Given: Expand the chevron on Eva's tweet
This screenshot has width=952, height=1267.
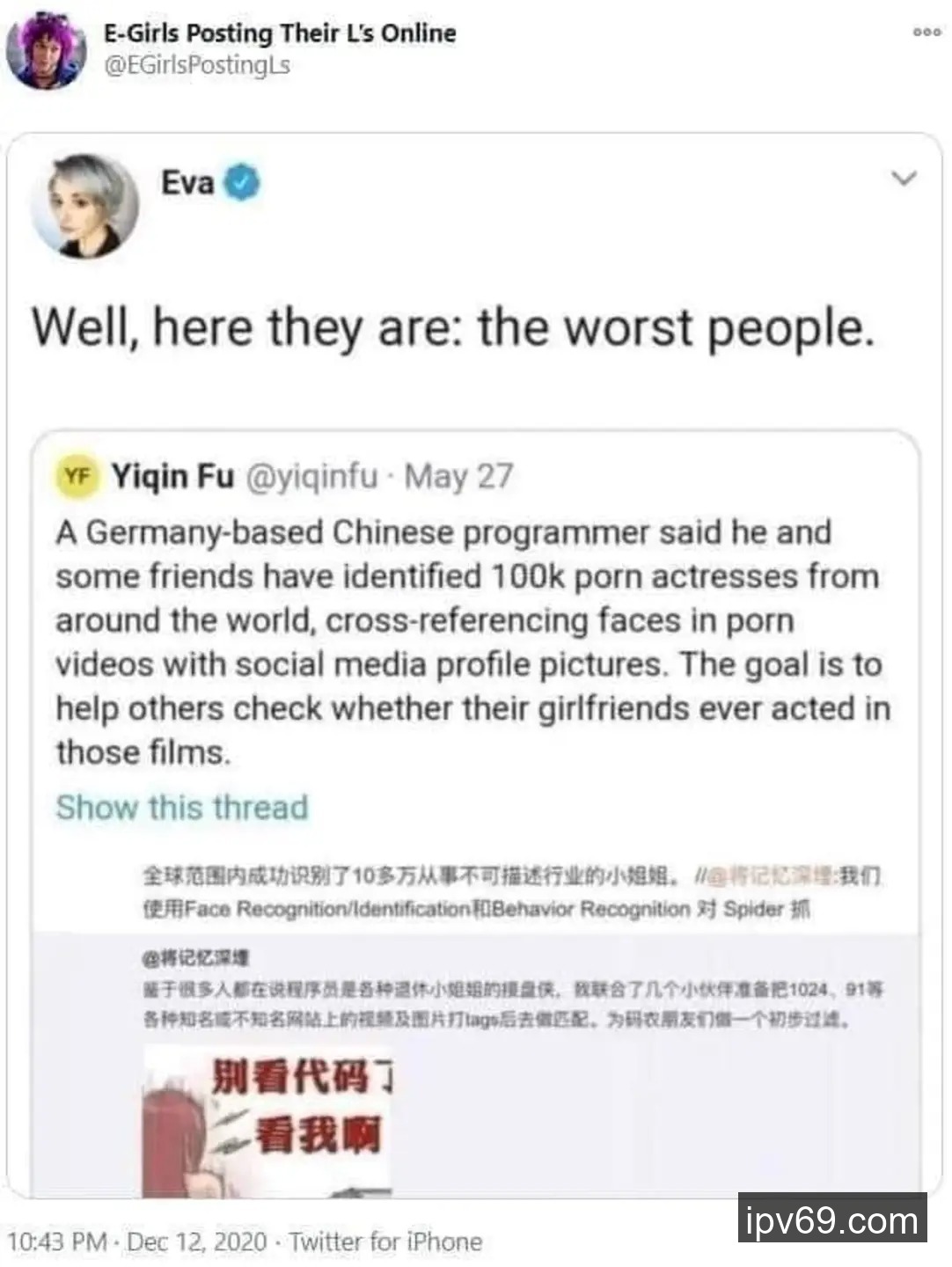Looking at the screenshot, I should pos(904,179).
